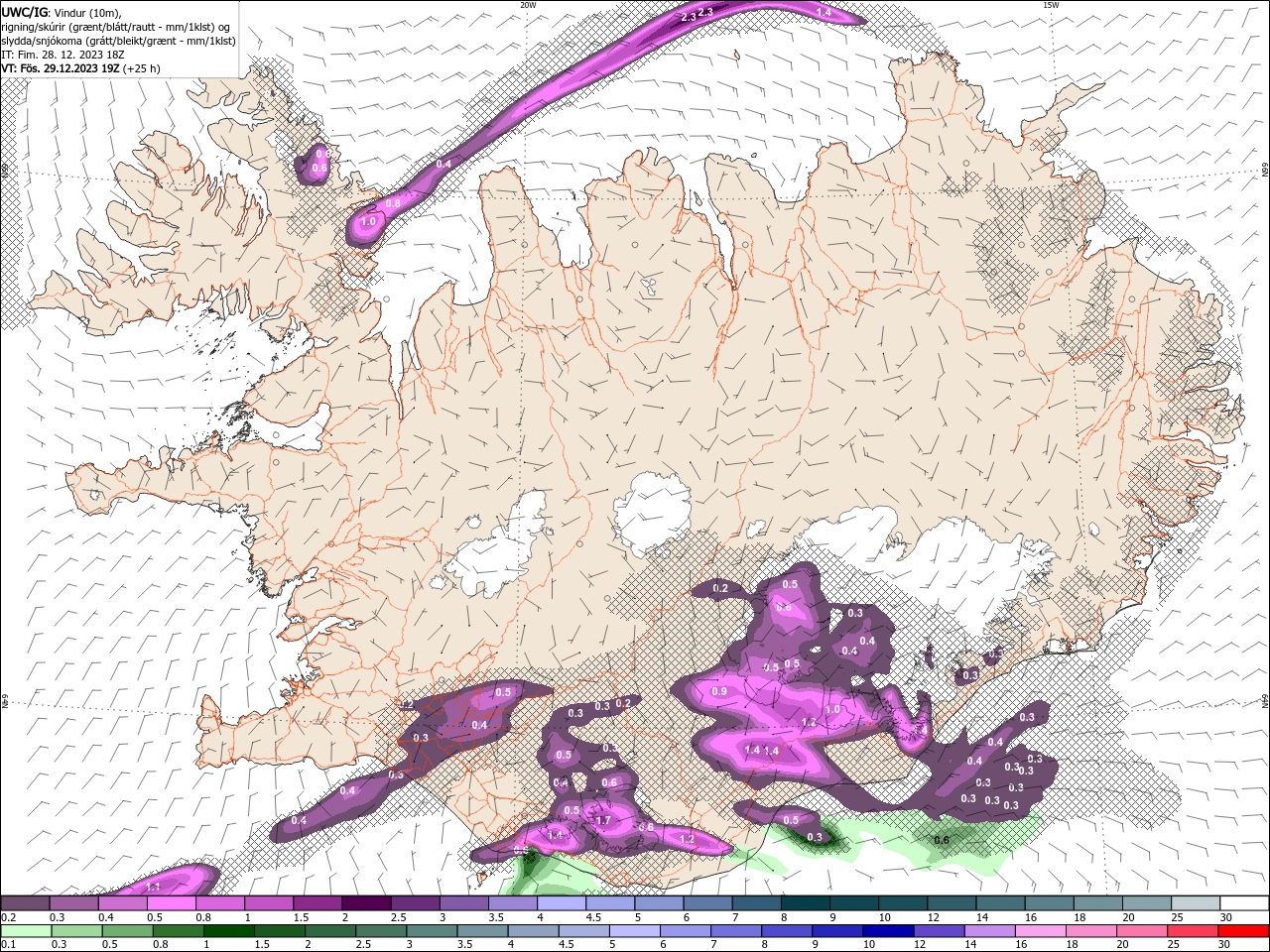Click the white Hofsjökull glacier in central Iceland
The height and width of the screenshot is (952, 1270).
click(653, 510)
